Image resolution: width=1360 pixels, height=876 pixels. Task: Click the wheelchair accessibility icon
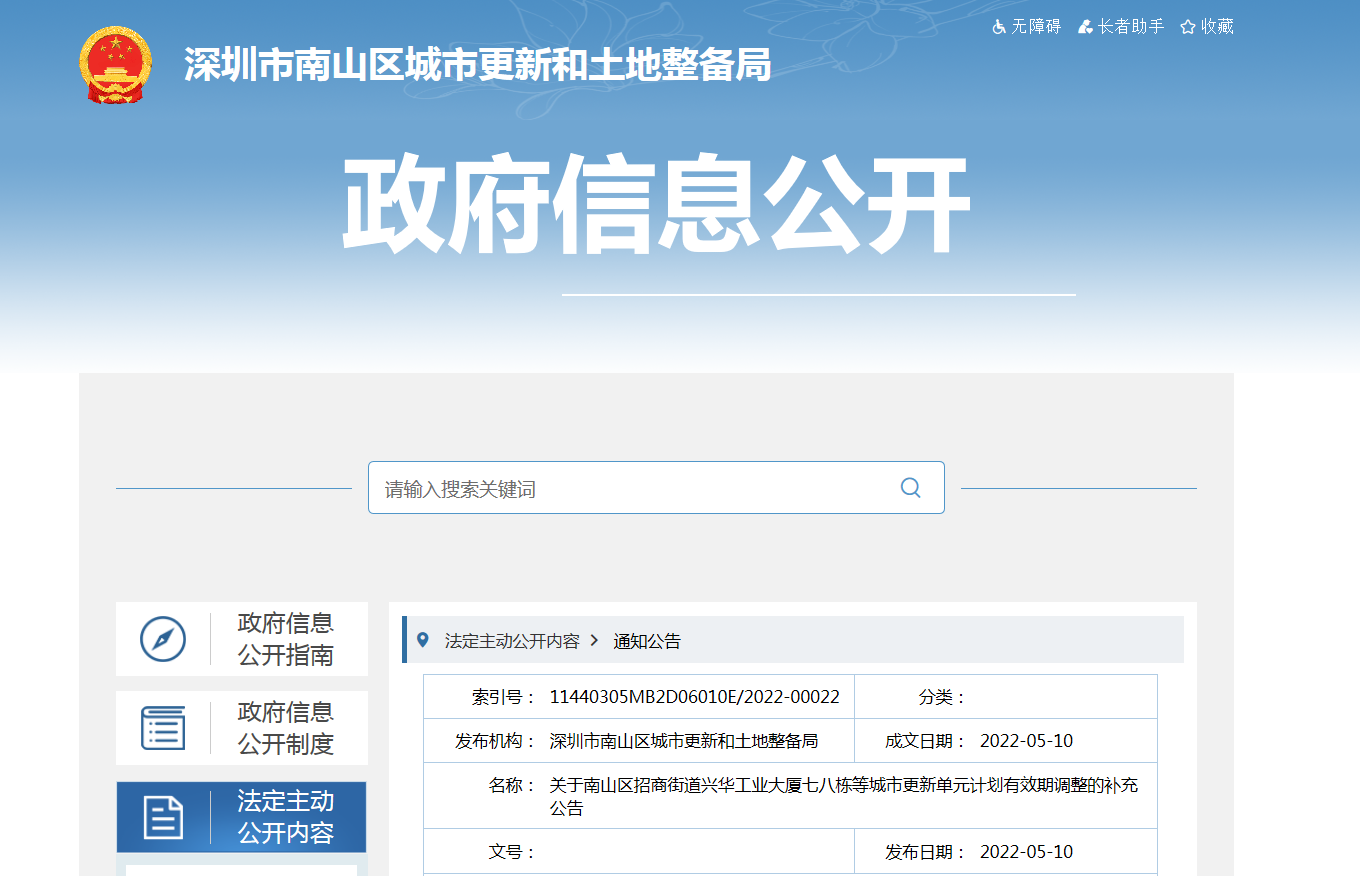point(999,27)
